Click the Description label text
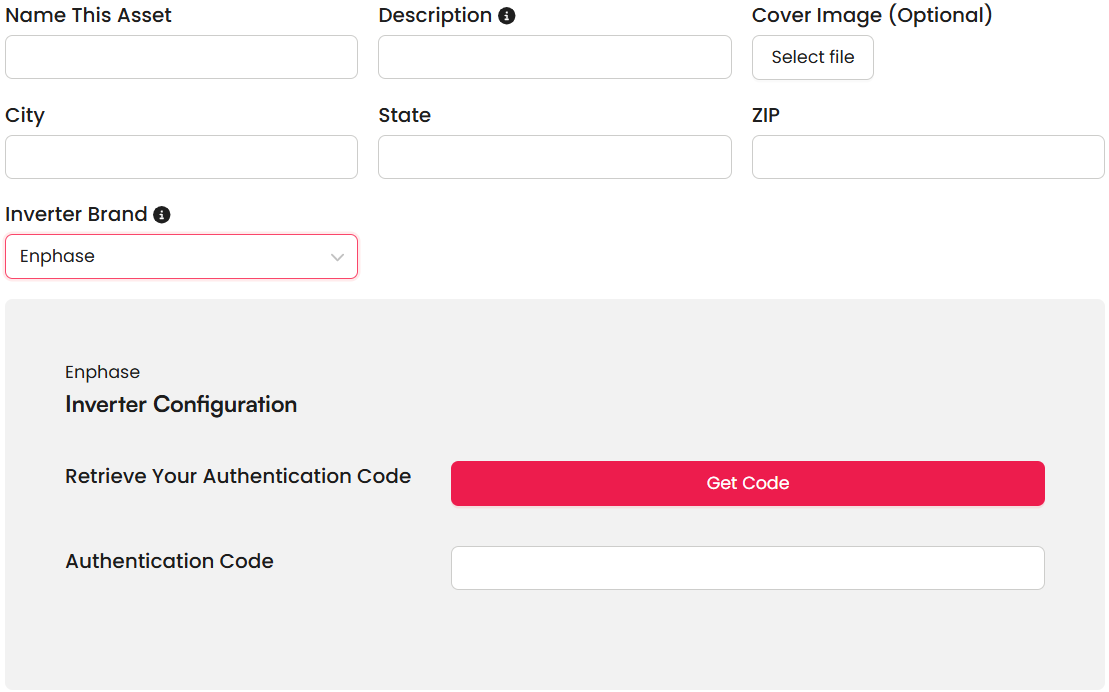The height and width of the screenshot is (692, 1109). click(435, 16)
